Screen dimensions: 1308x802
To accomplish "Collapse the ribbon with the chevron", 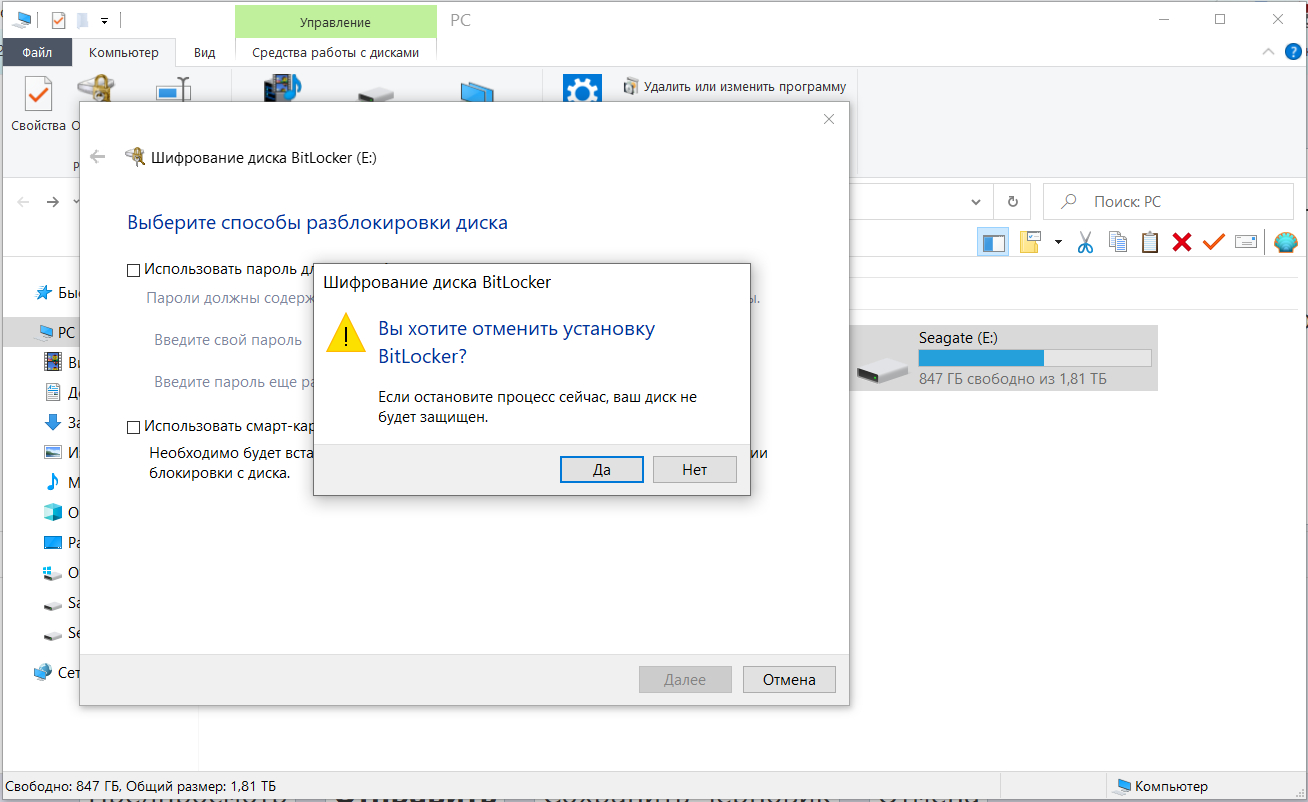I will 1269,52.
